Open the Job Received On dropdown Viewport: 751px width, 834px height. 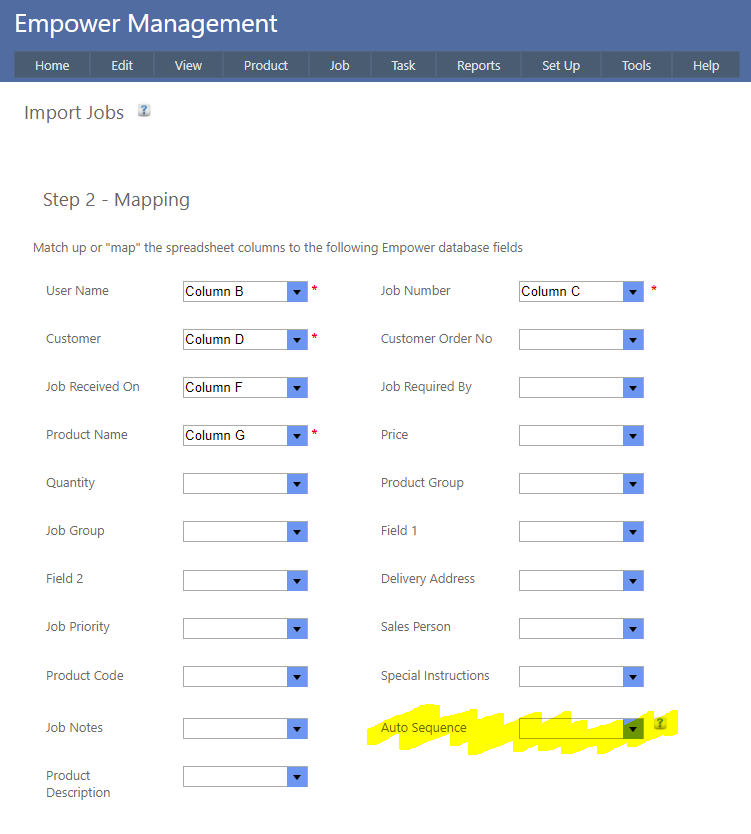(297, 388)
